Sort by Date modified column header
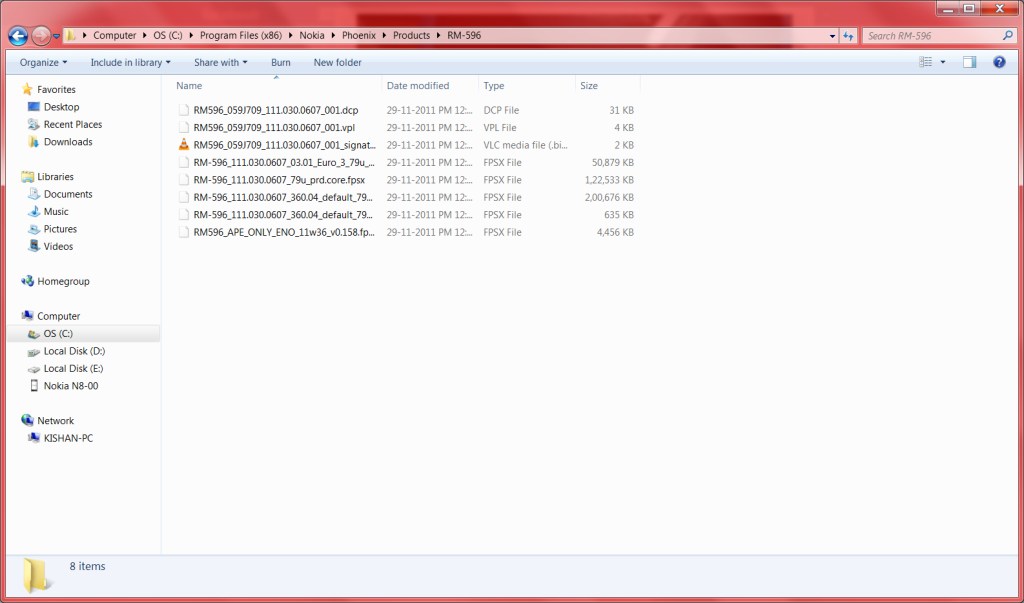The height and width of the screenshot is (603, 1024). tap(430, 86)
